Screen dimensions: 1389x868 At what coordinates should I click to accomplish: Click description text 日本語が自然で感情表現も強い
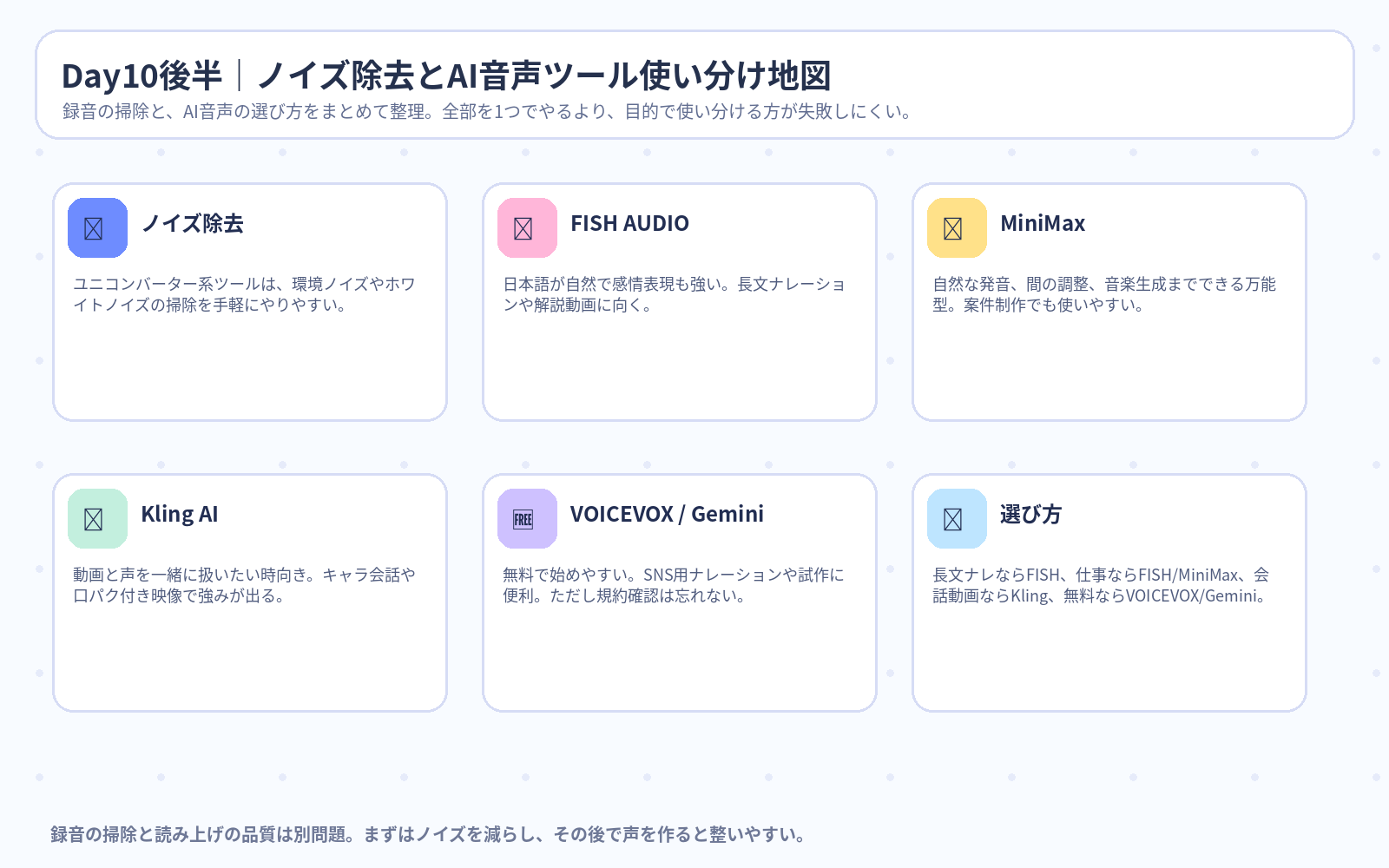[674, 294]
